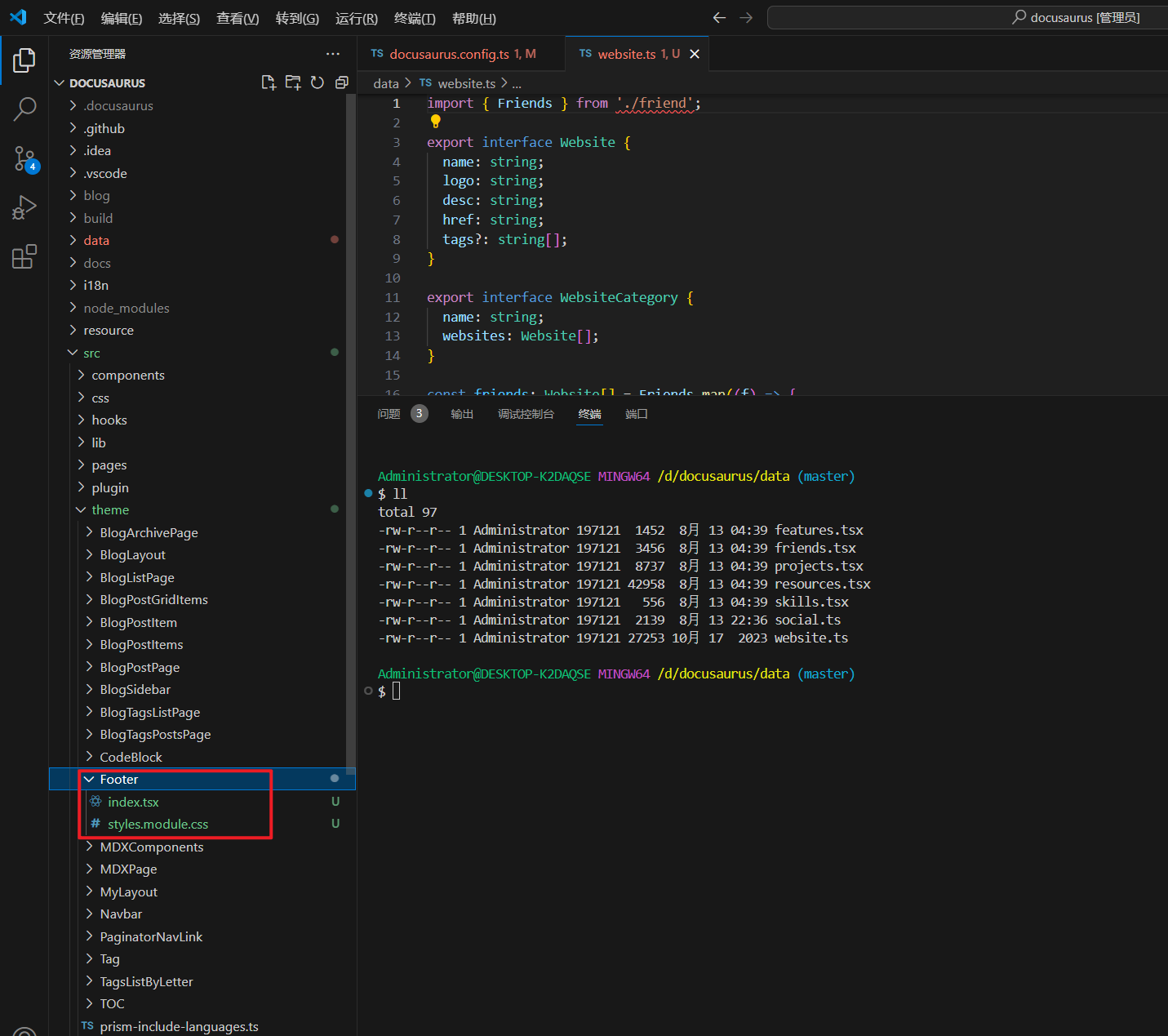Refresh the Explorer file tree
1168x1036 pixels.
[318, 82]
